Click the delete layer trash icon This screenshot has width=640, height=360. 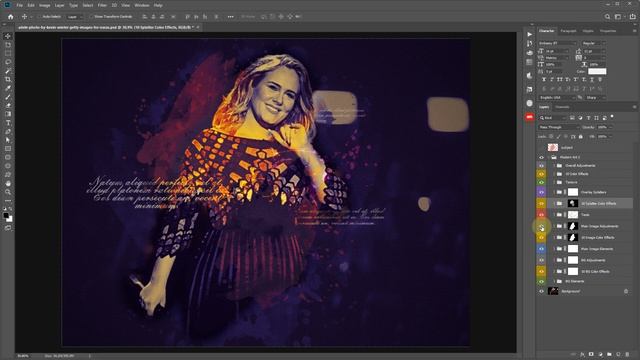click(627, 354)
